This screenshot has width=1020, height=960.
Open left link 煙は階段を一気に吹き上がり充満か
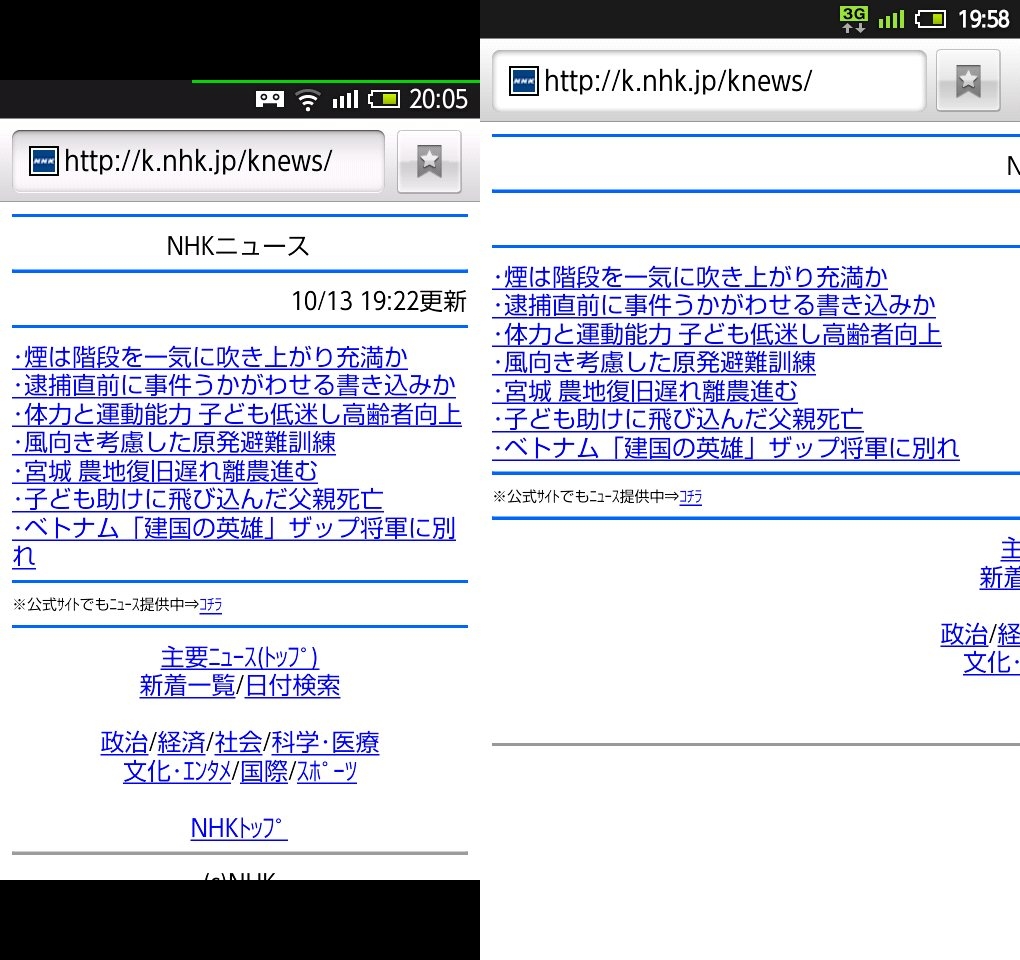point(210,357)
